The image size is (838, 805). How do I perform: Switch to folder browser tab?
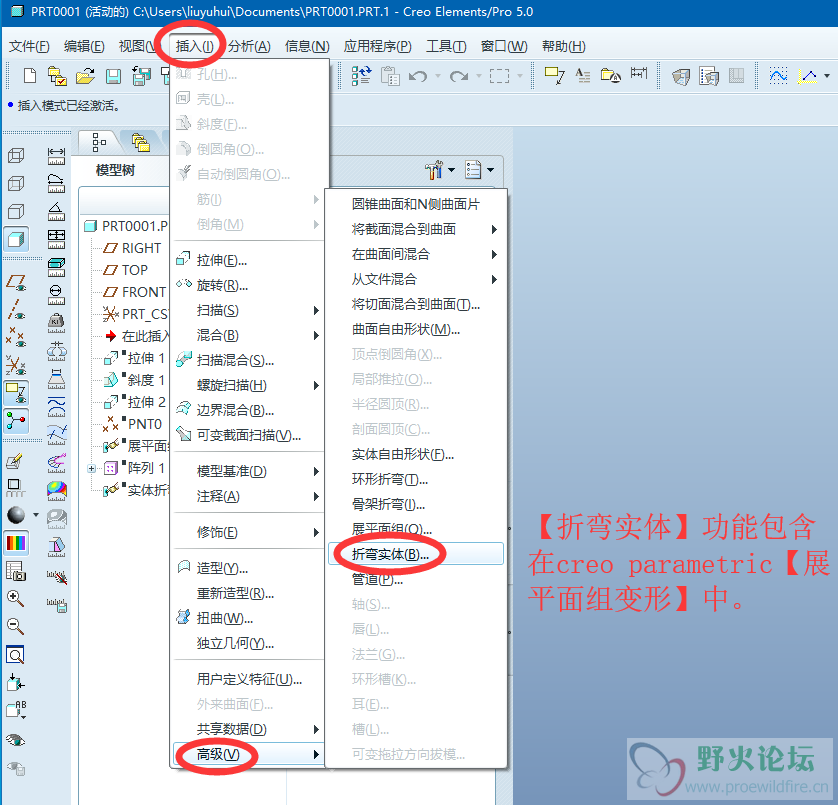point(141,143)
